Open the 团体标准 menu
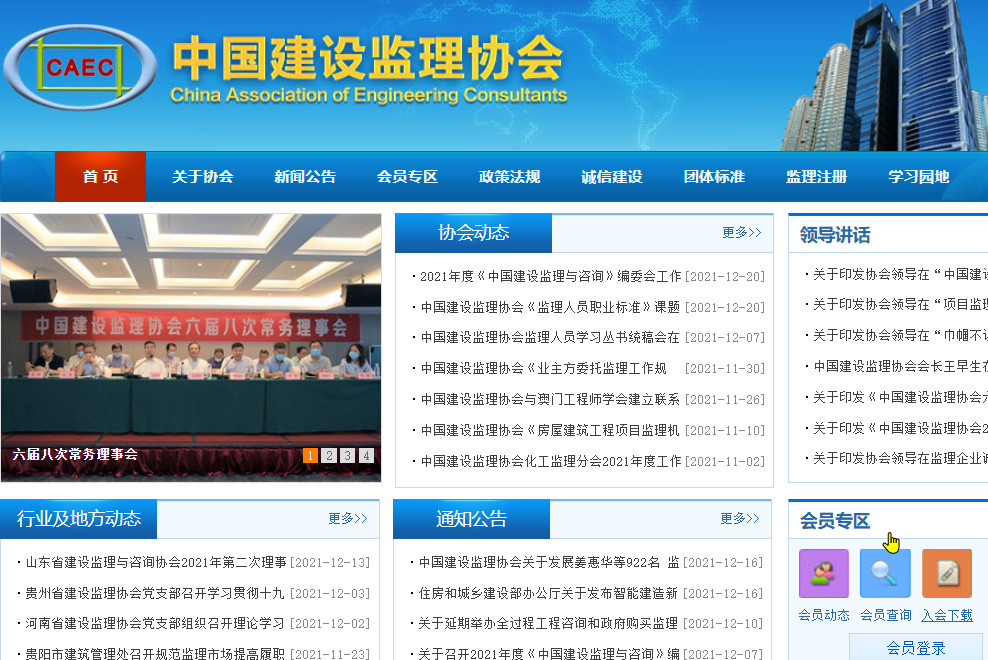The width and height of the screenshot is (988, 660). (715, 177)
